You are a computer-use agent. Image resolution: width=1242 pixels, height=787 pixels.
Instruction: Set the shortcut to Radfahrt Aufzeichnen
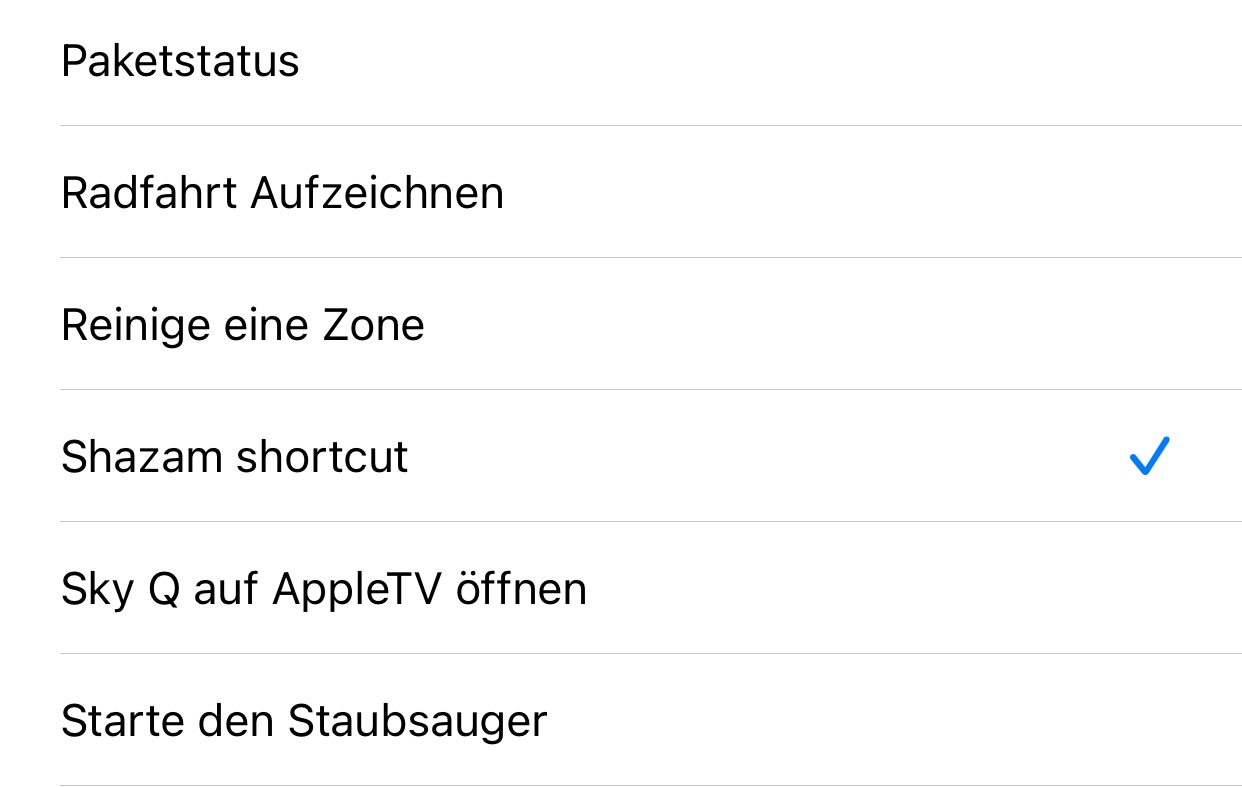283,194
